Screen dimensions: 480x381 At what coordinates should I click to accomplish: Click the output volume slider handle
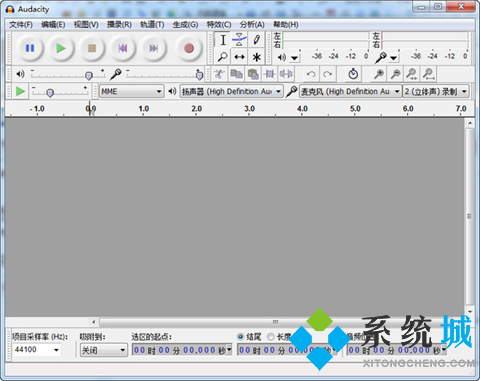[x=89, y=76]
